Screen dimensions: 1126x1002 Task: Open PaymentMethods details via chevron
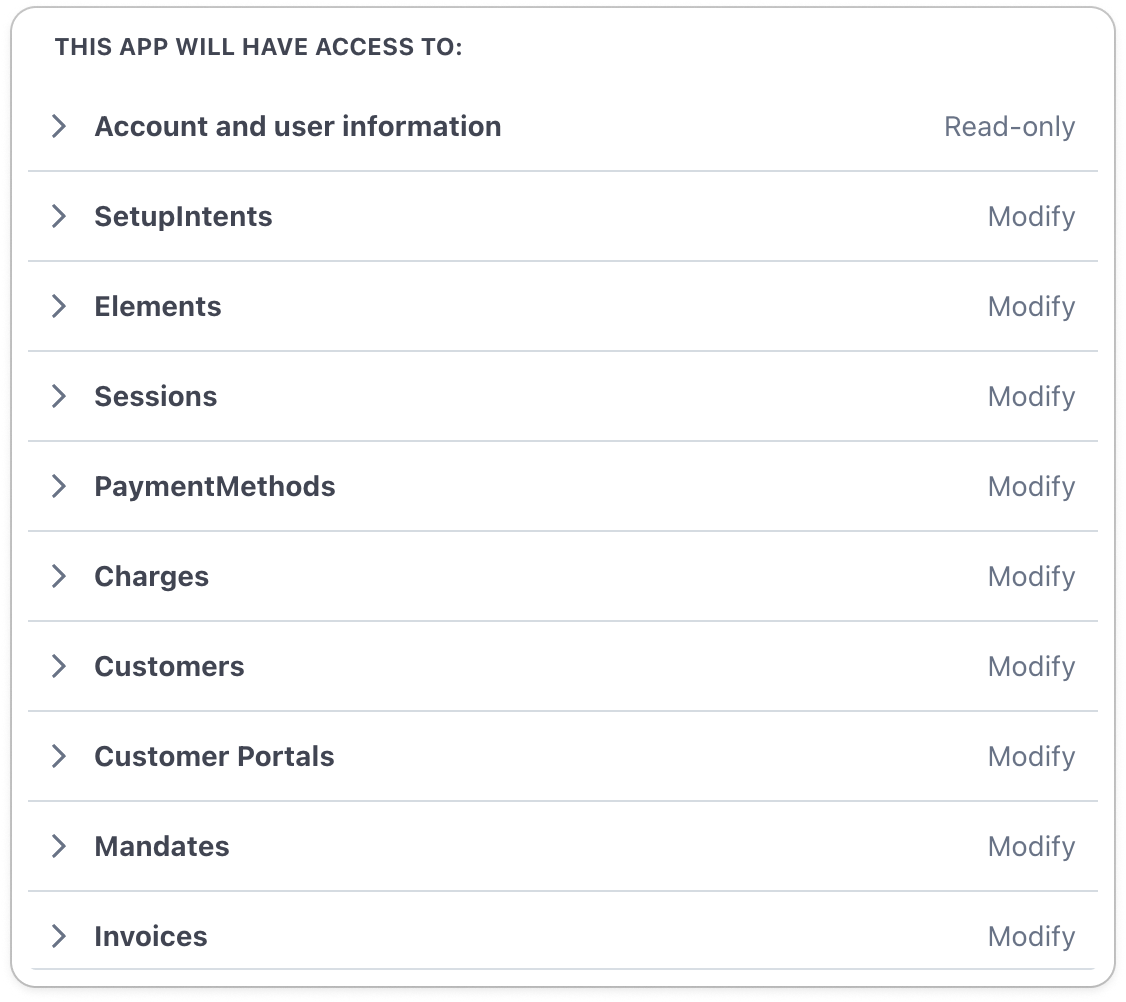(60, 486)
